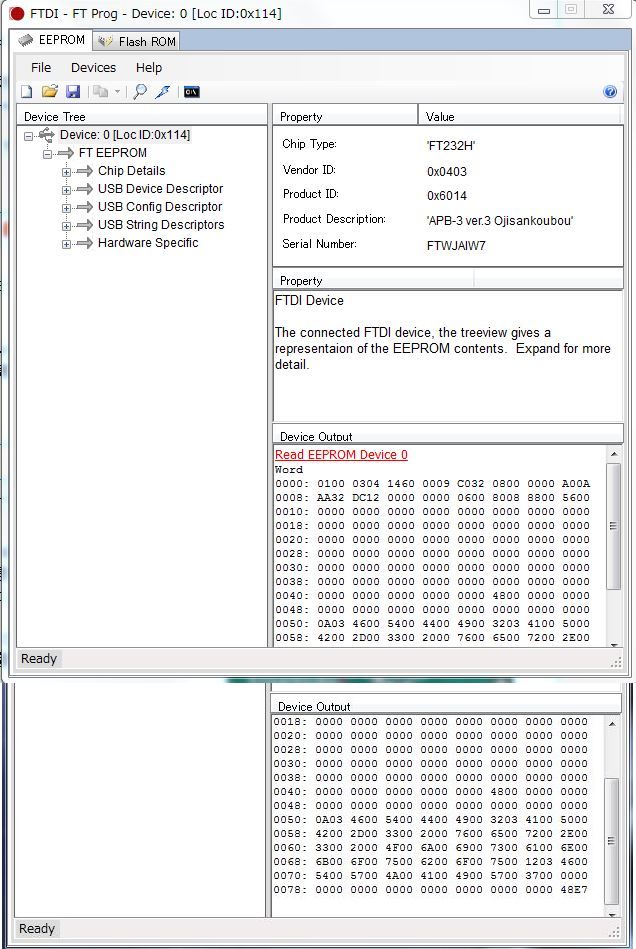This screenshot has width=636, height=949.
Task: Click the 'FT232H' chip type value
Action: (451, 146)
